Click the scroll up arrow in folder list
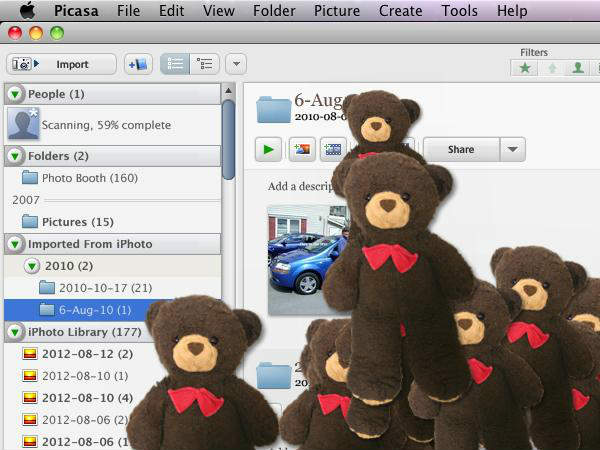This screenshot has height=450, width=600. pyautogui.click(x=228, y=91)
